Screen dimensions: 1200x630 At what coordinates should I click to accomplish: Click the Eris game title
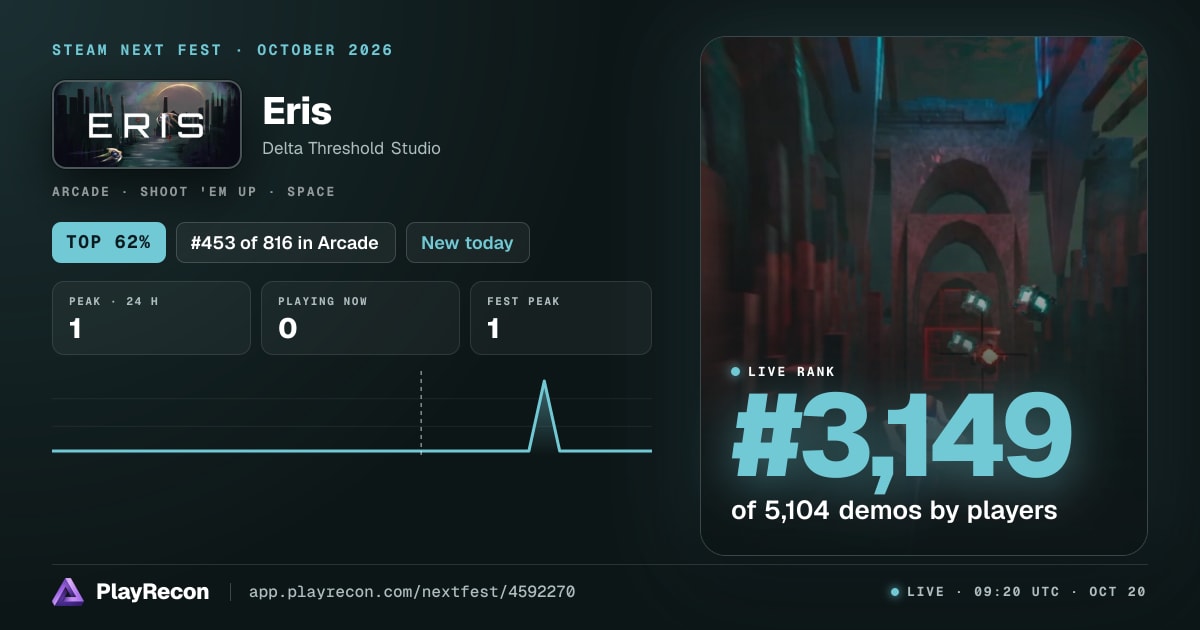(x=297, y=111)
